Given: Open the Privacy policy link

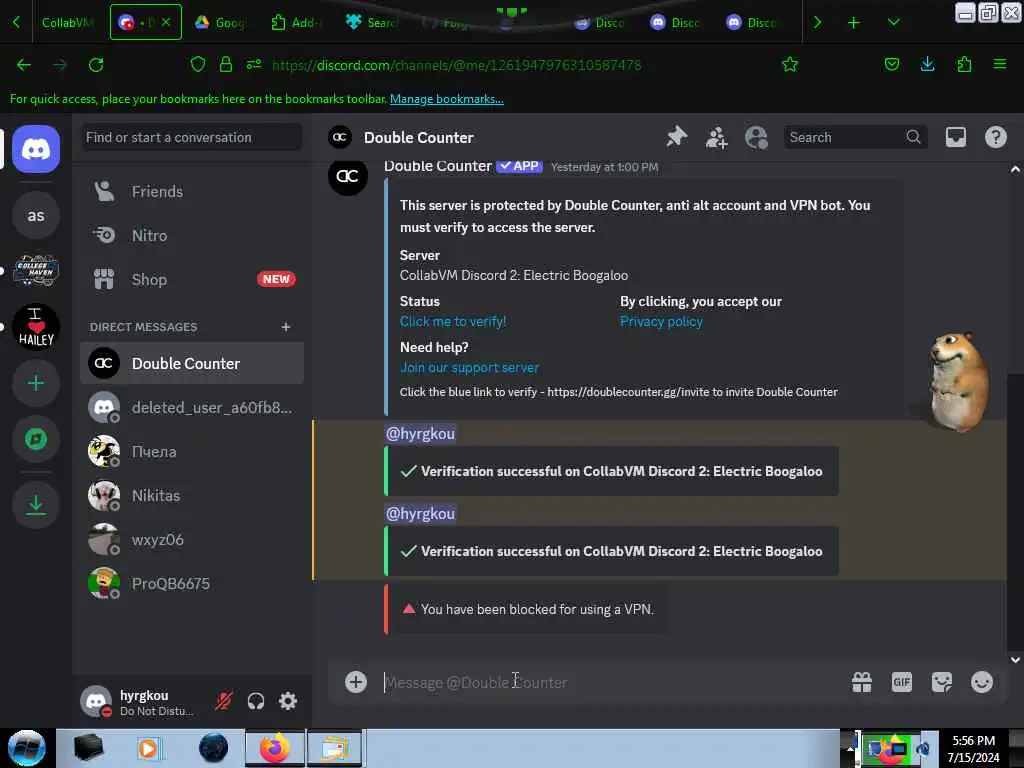Looking at the screenshot, I should click(661, 321).
